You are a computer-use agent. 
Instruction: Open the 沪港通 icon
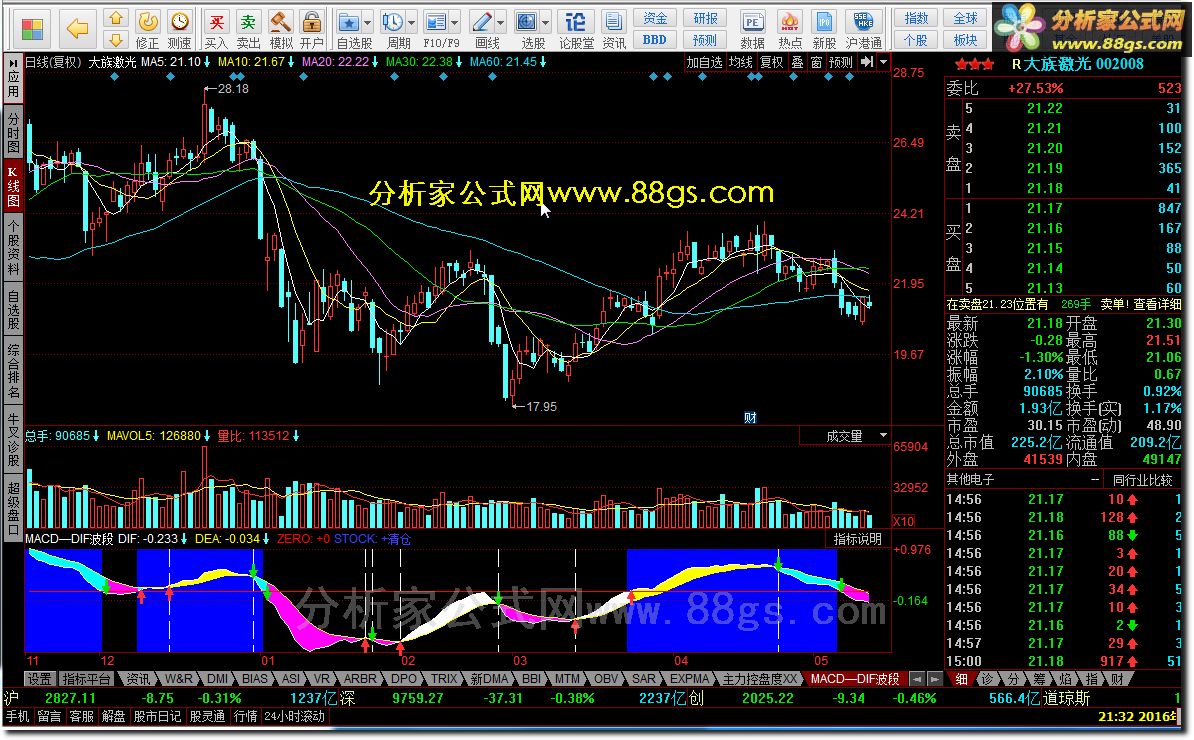tap(864, 29)
